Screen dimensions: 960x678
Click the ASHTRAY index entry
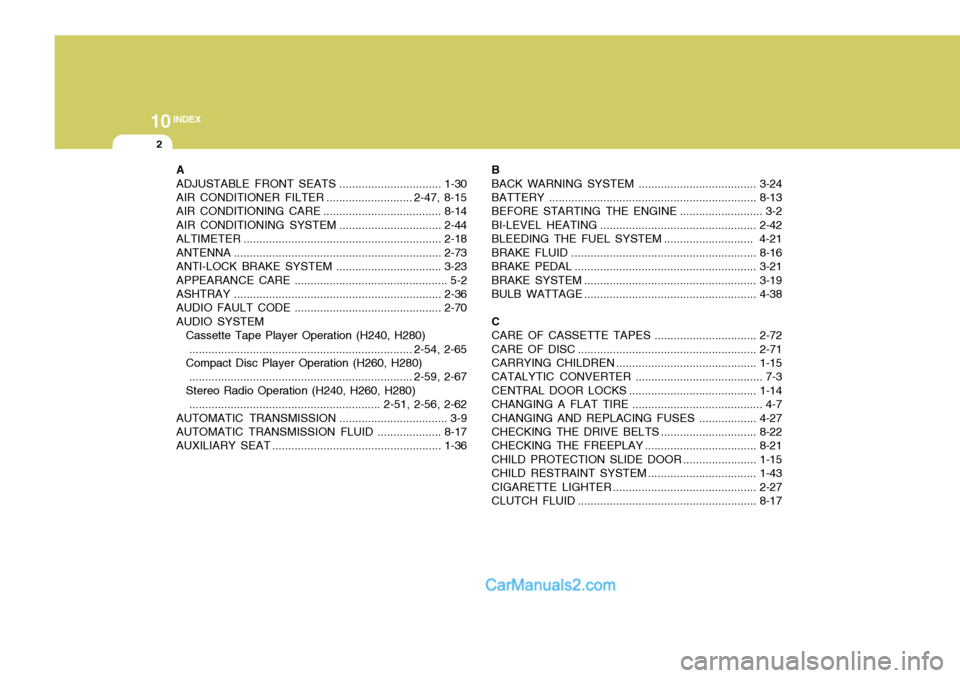[321, 294]
